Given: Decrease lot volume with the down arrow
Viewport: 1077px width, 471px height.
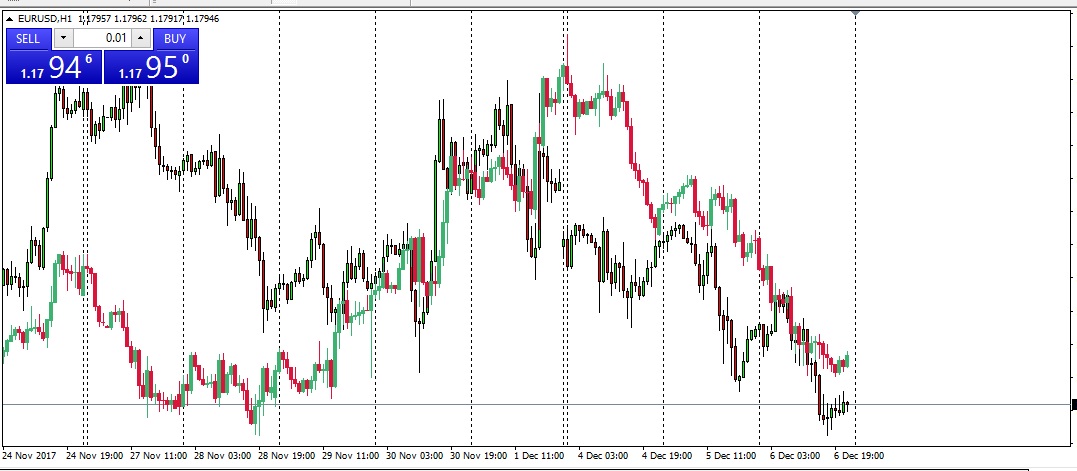Looking at the screenshot, I should (x=64, y=38).
